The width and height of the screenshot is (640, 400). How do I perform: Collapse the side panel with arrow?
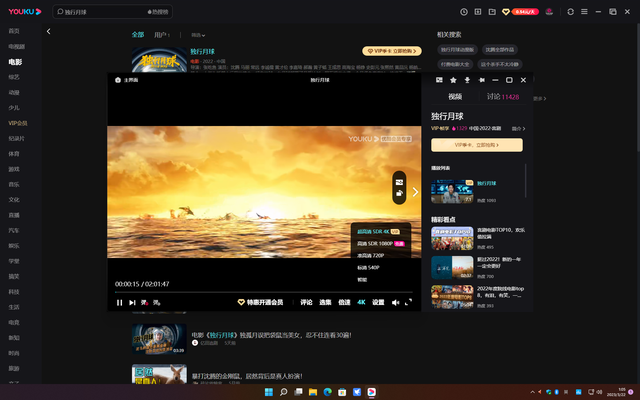click(x=415, y=192)
